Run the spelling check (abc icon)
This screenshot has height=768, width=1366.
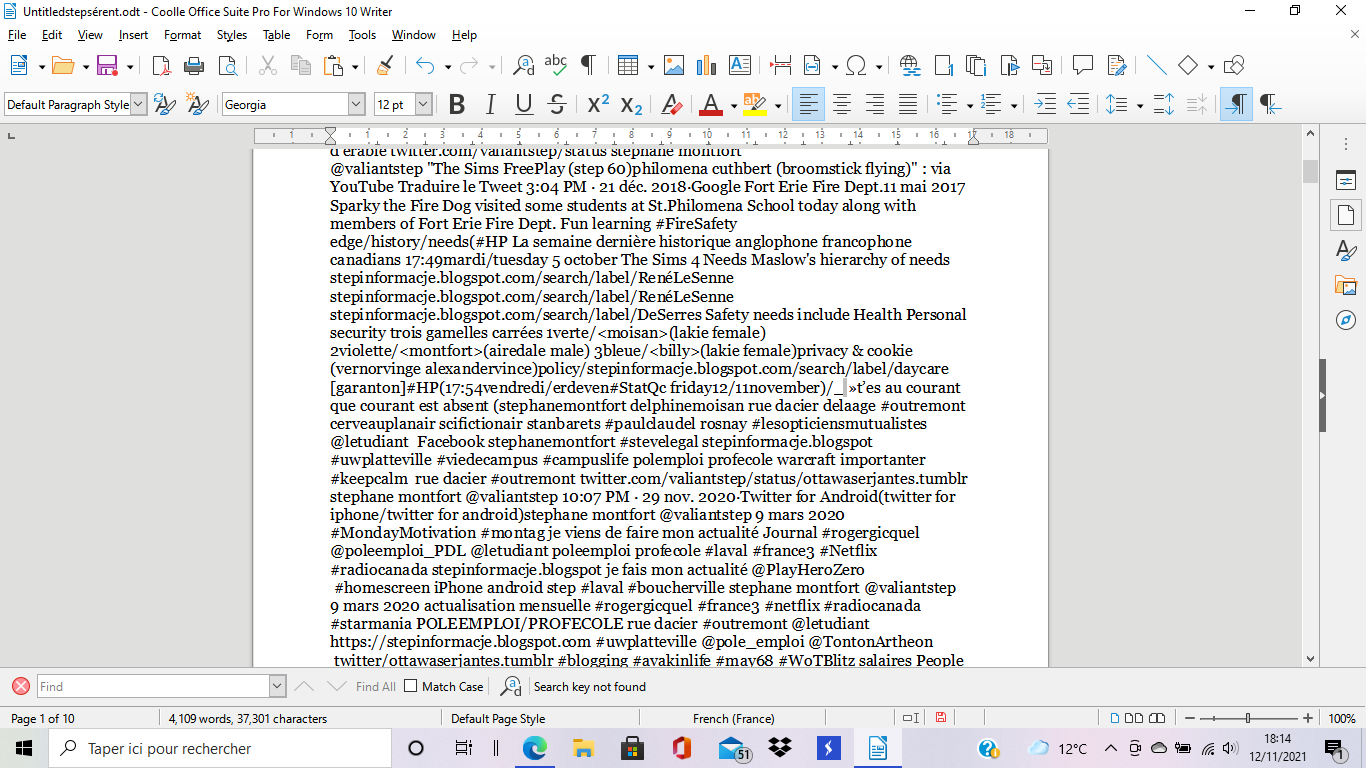coord(555,66)
